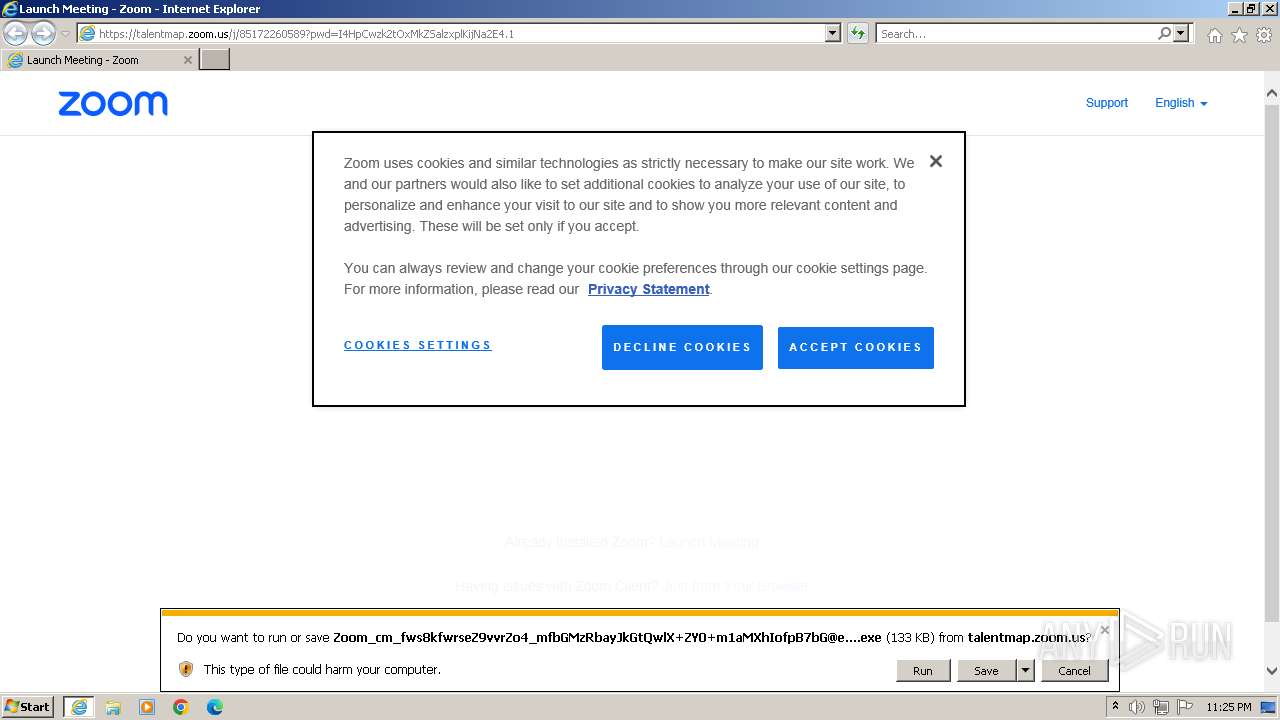Click the volume speaker tray icon
This screenshot has width=1280, height=720.
[x=1137, y=707]
